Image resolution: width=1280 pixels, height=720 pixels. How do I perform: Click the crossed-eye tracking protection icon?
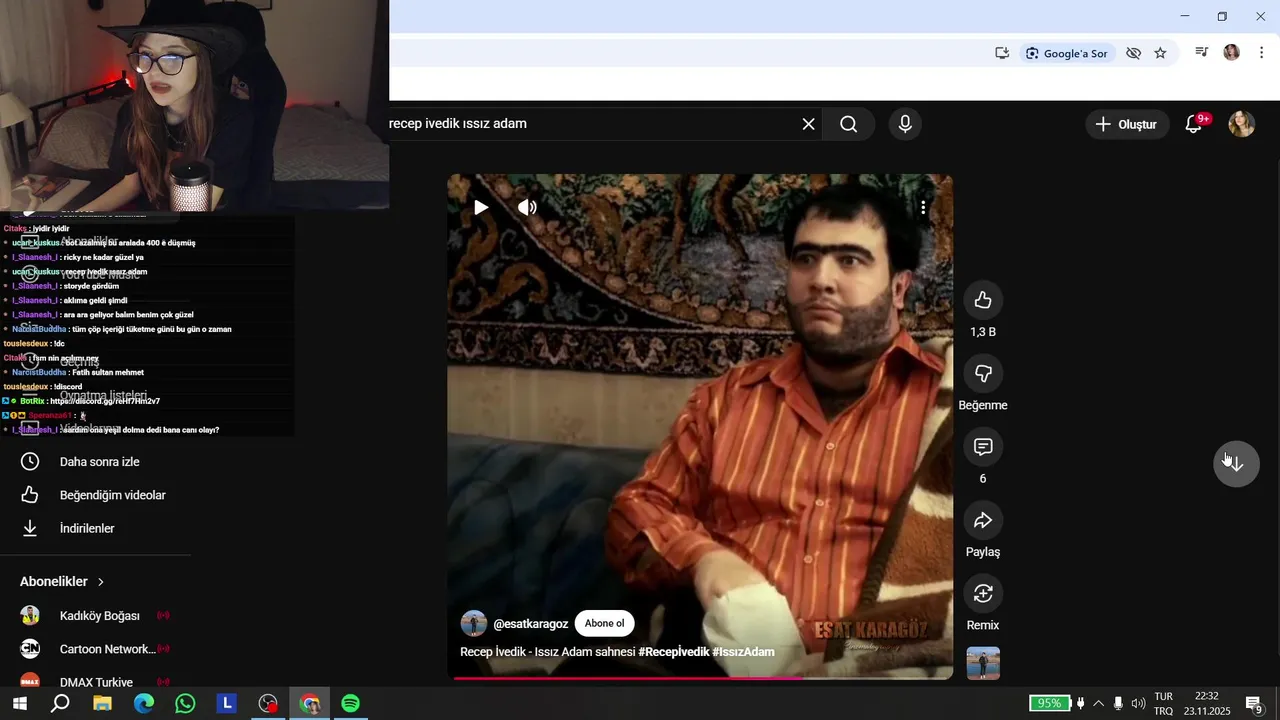(1133, 53)
